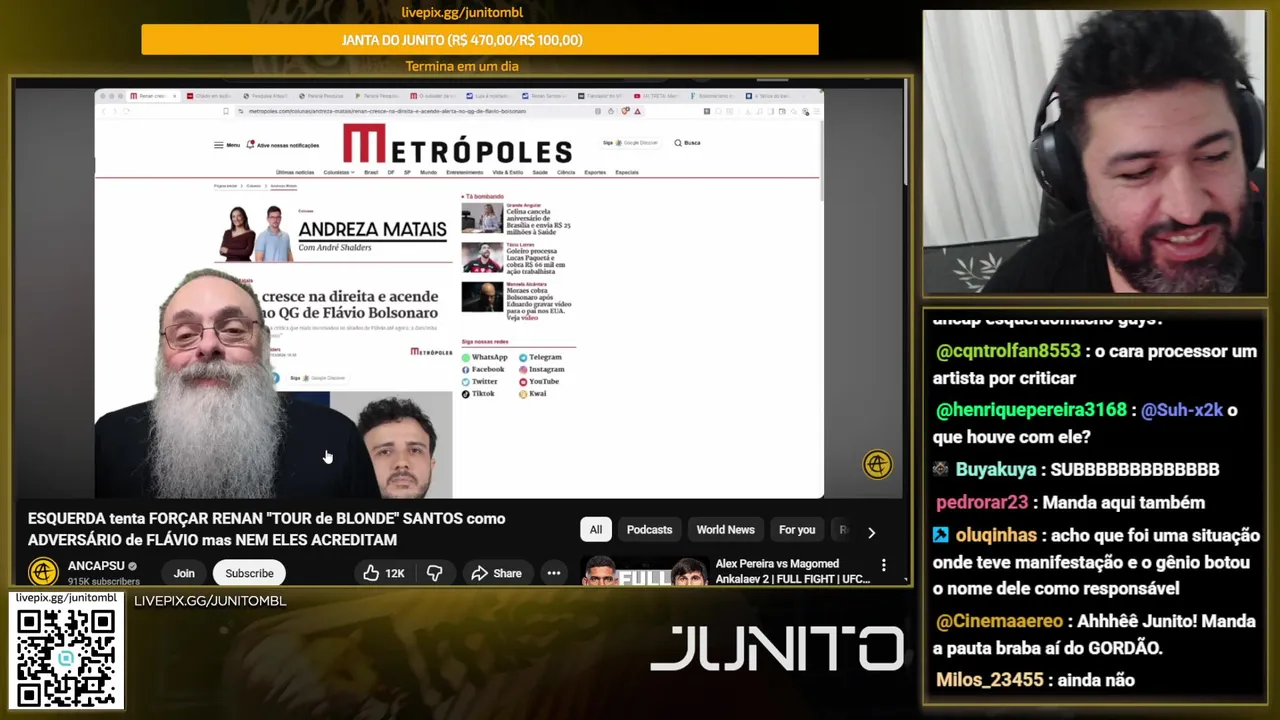Viewport: 1280px width, 720px height.
Task: Click the pedrorar23 chat username
Action: [982, 502]
